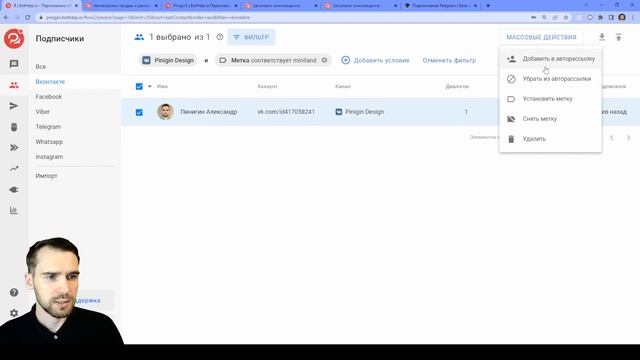Click the browser address bar
Screen dimensions: 640x360
(x=282, y=18)
